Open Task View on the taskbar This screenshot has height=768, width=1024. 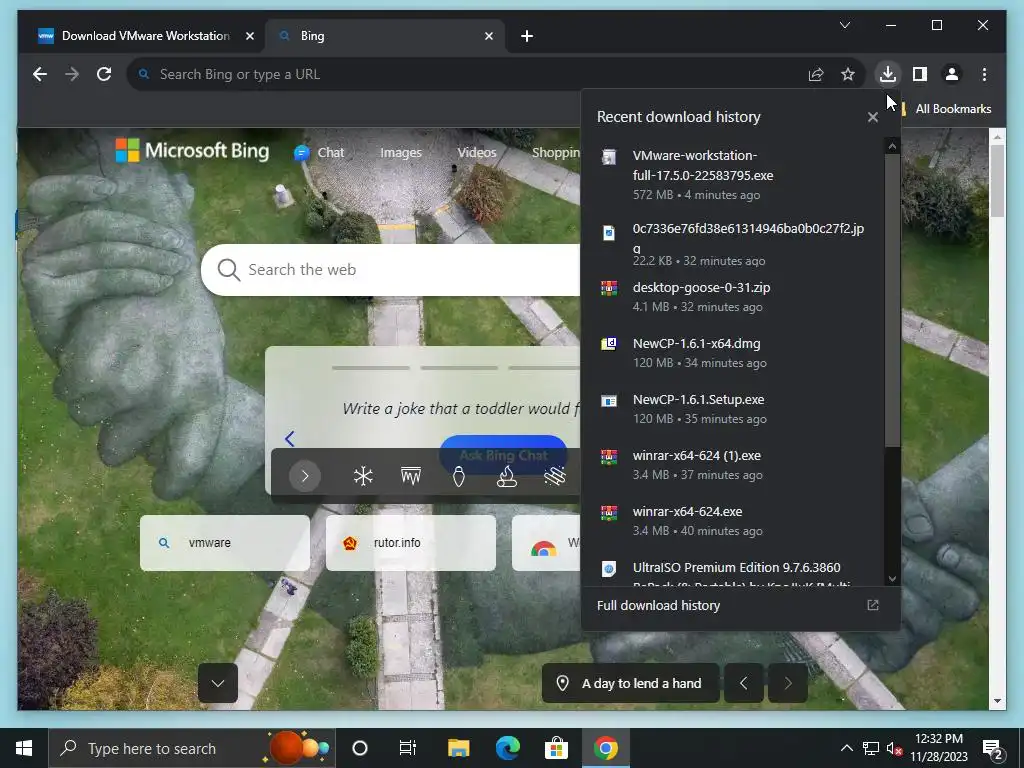pos(408,748)
